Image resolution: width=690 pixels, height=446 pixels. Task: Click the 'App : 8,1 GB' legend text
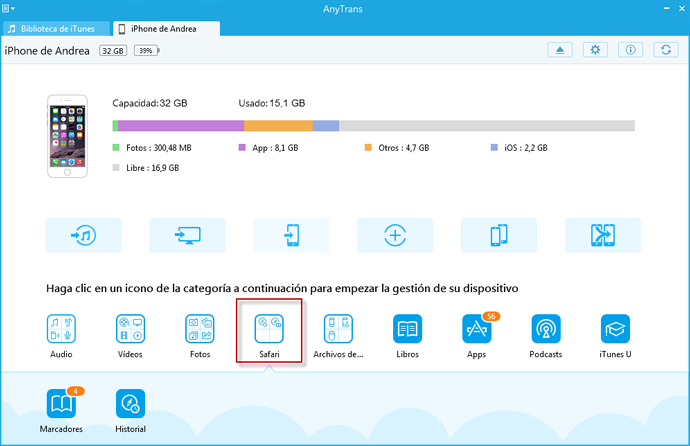tap(275, 148)
